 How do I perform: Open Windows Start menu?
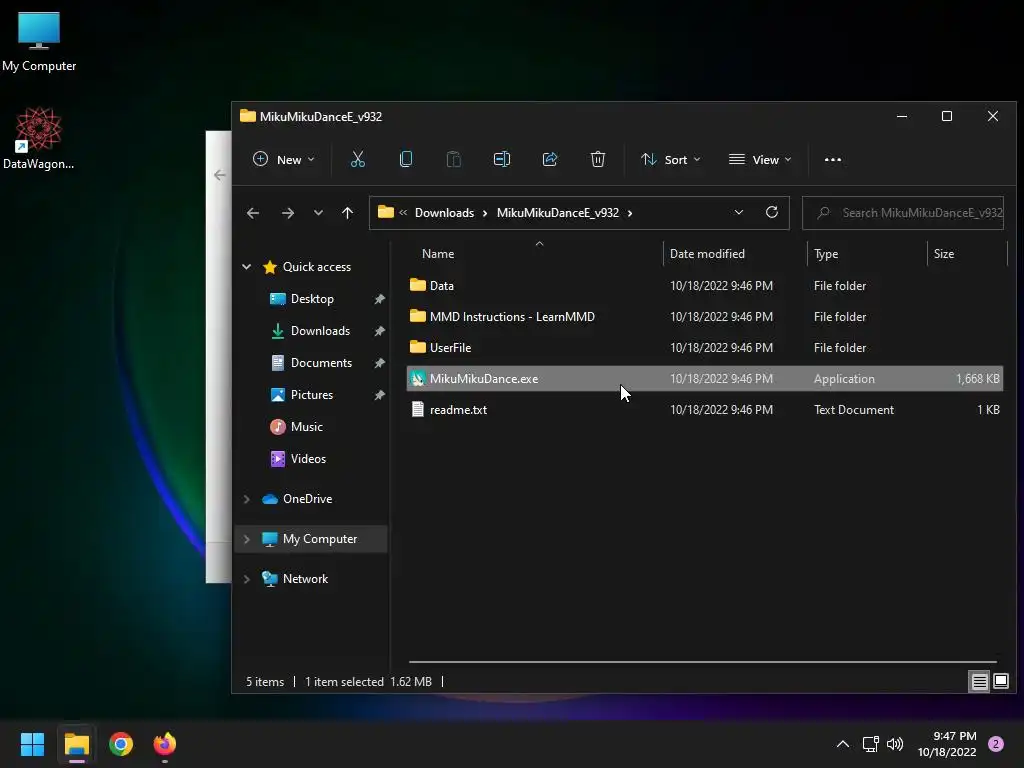click(x=32, y=744)
